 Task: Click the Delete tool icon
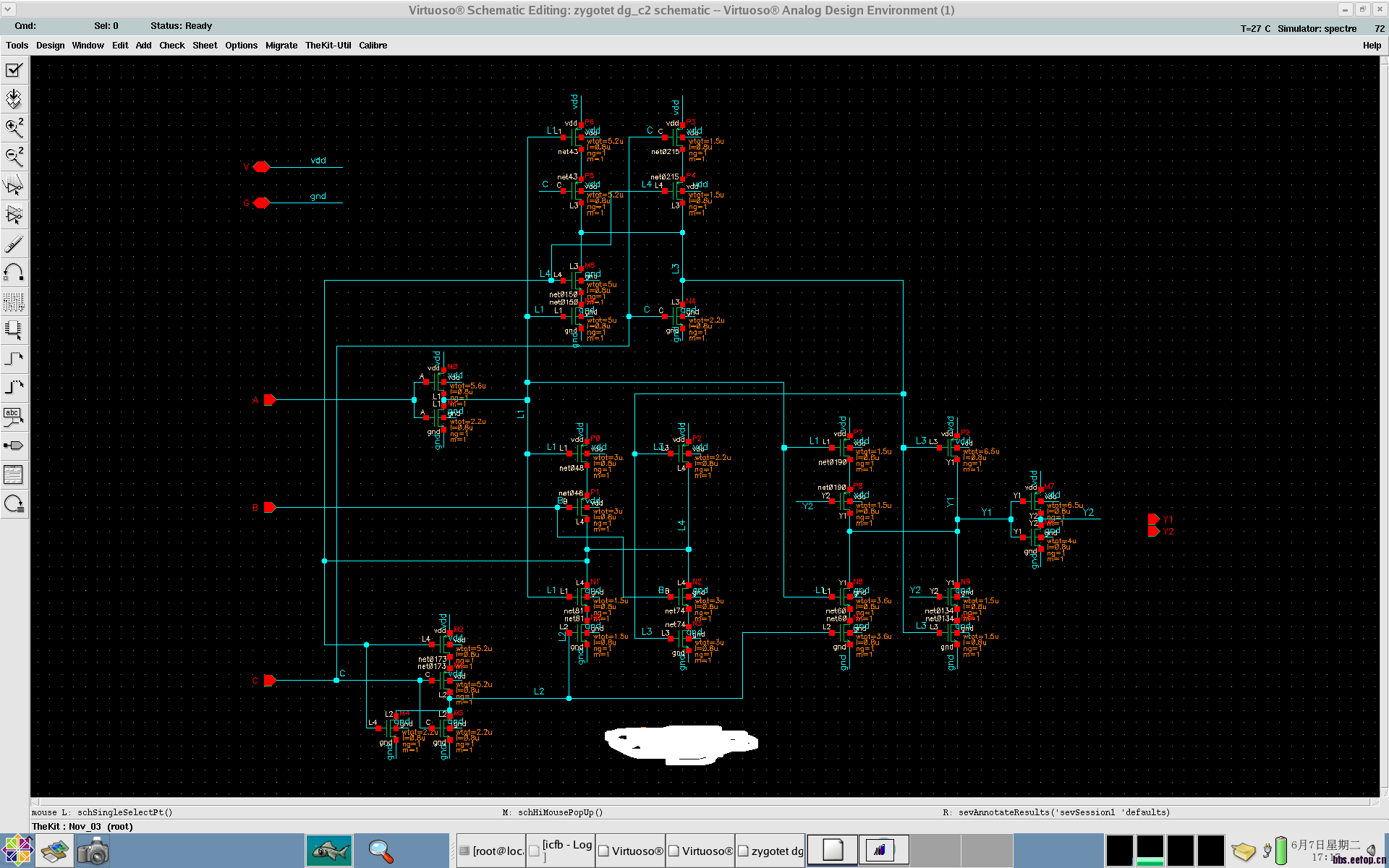pyautogui.click(x=14, y=244)
